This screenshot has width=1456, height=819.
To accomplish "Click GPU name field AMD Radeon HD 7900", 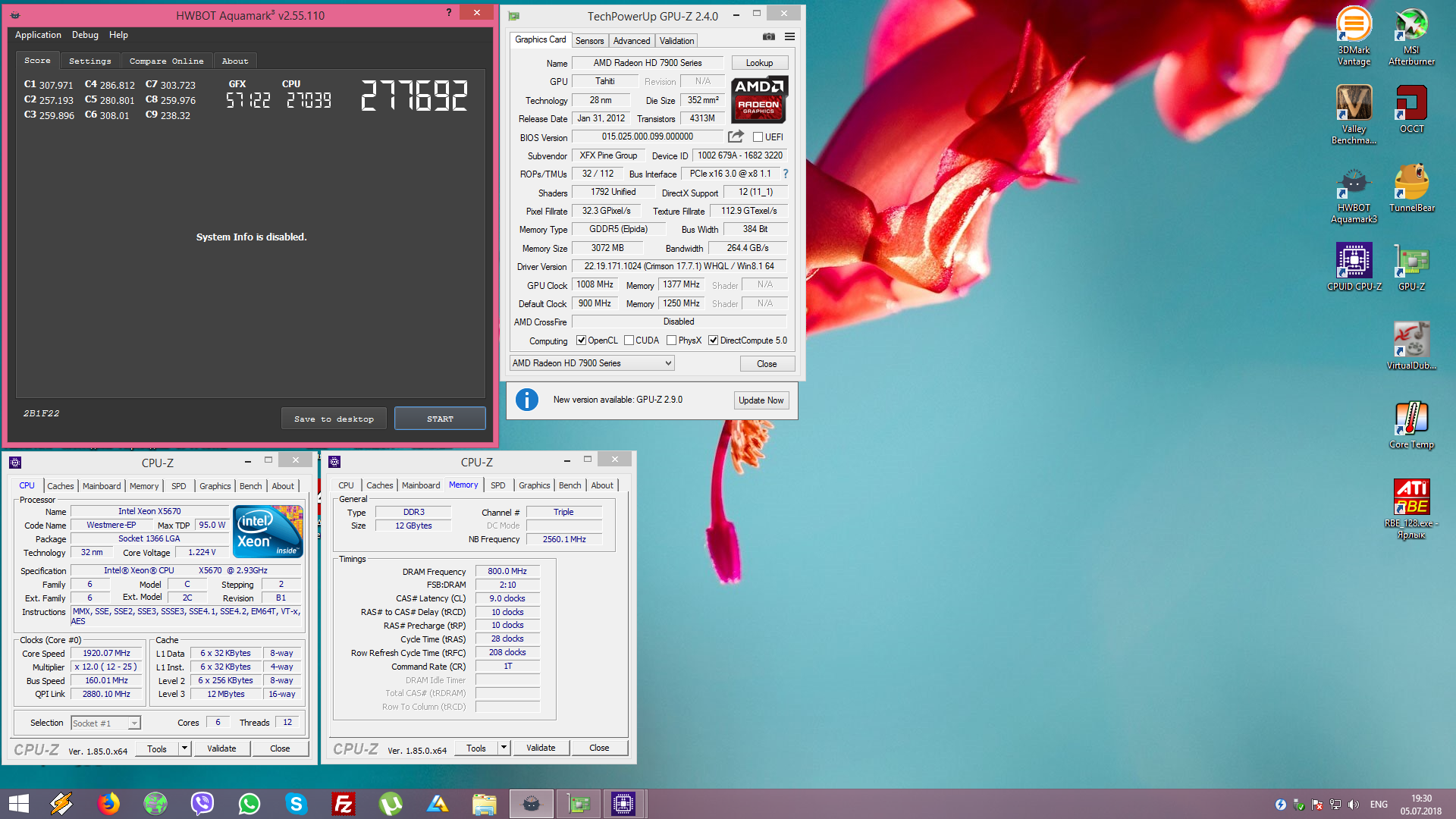I will (x=647, y=63).
